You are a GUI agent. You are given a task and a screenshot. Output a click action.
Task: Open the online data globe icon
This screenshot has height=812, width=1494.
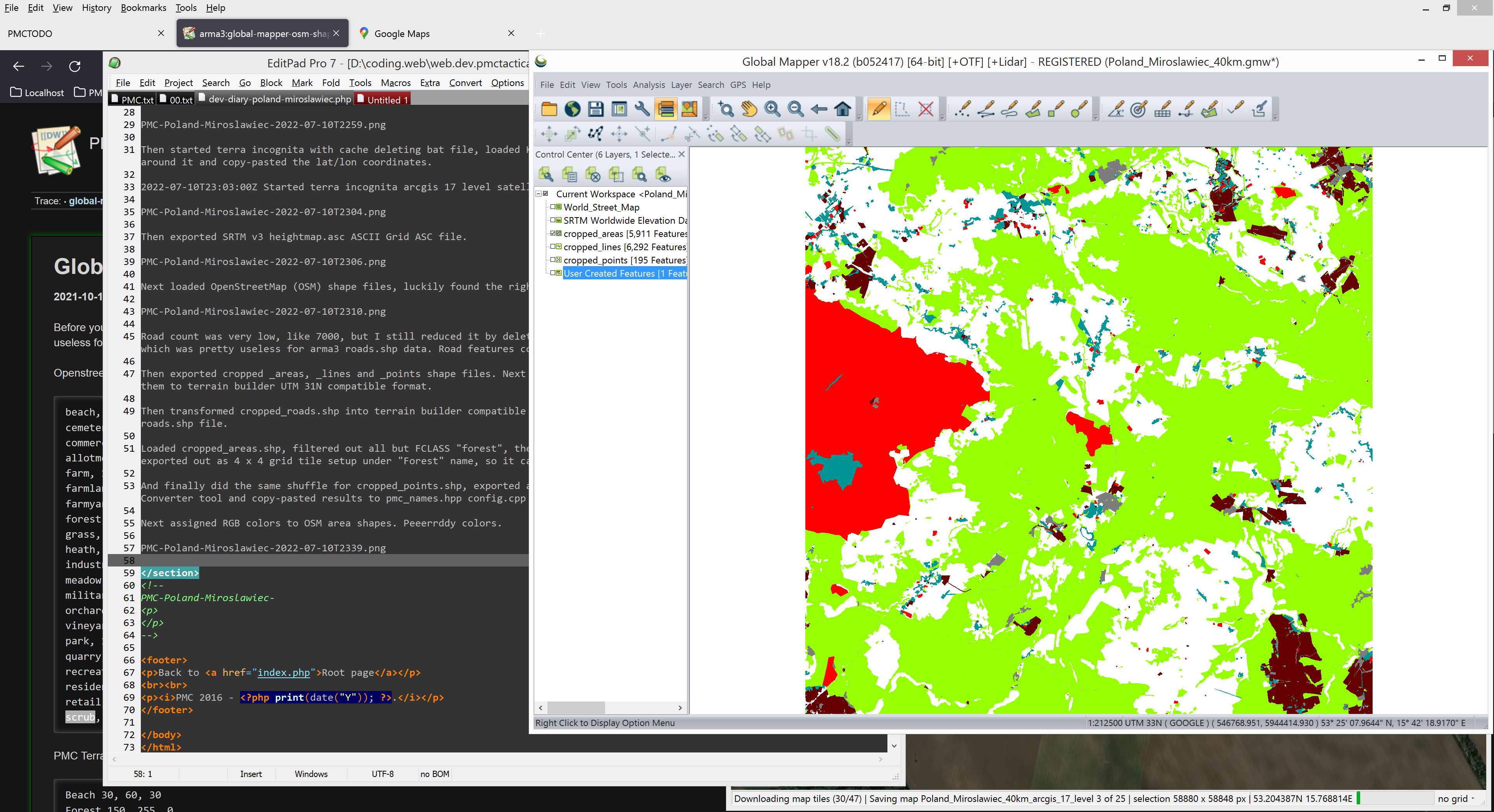(572, 109)
